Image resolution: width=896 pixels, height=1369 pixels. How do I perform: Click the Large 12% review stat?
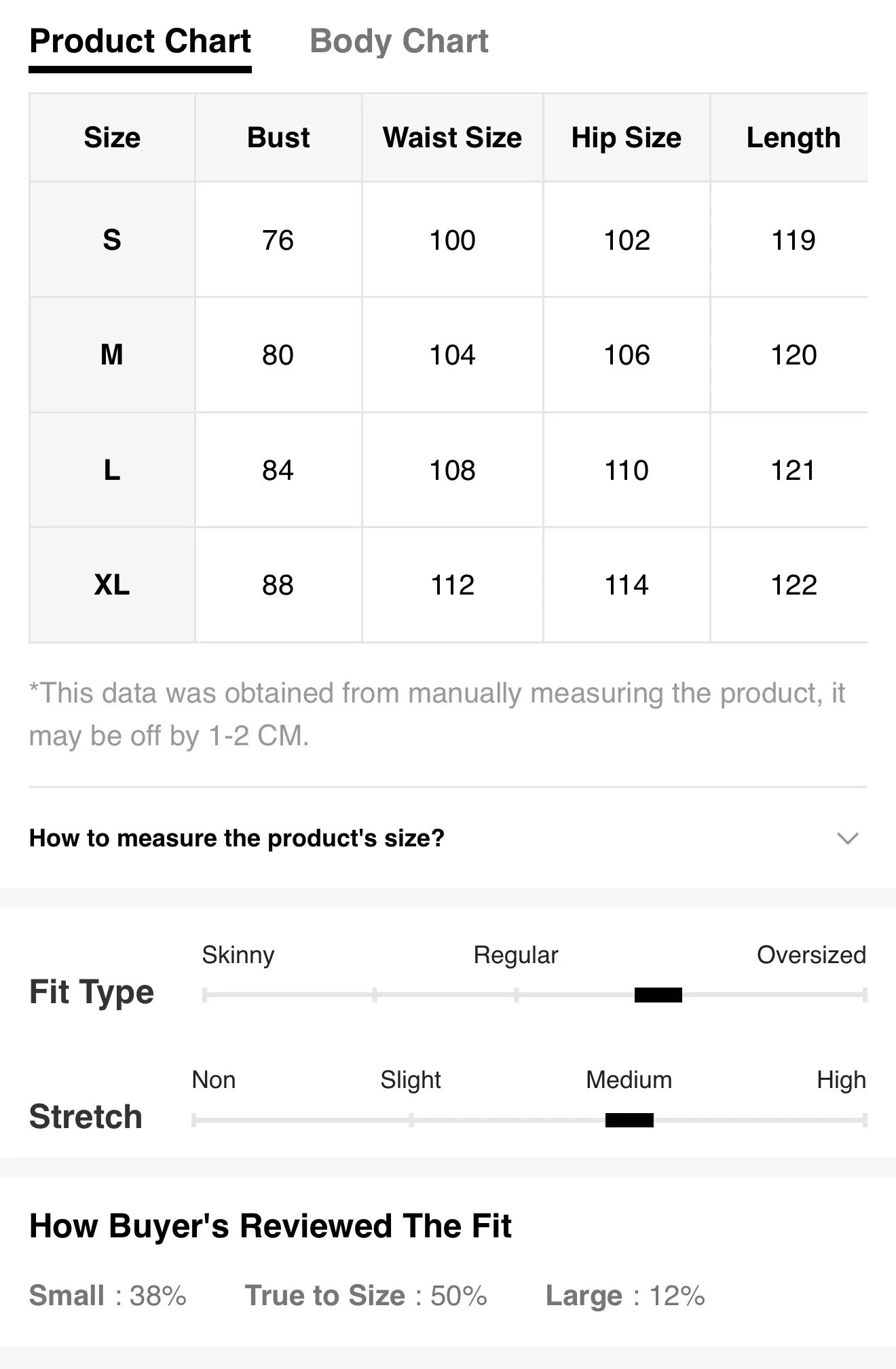tap(625, 1295)
